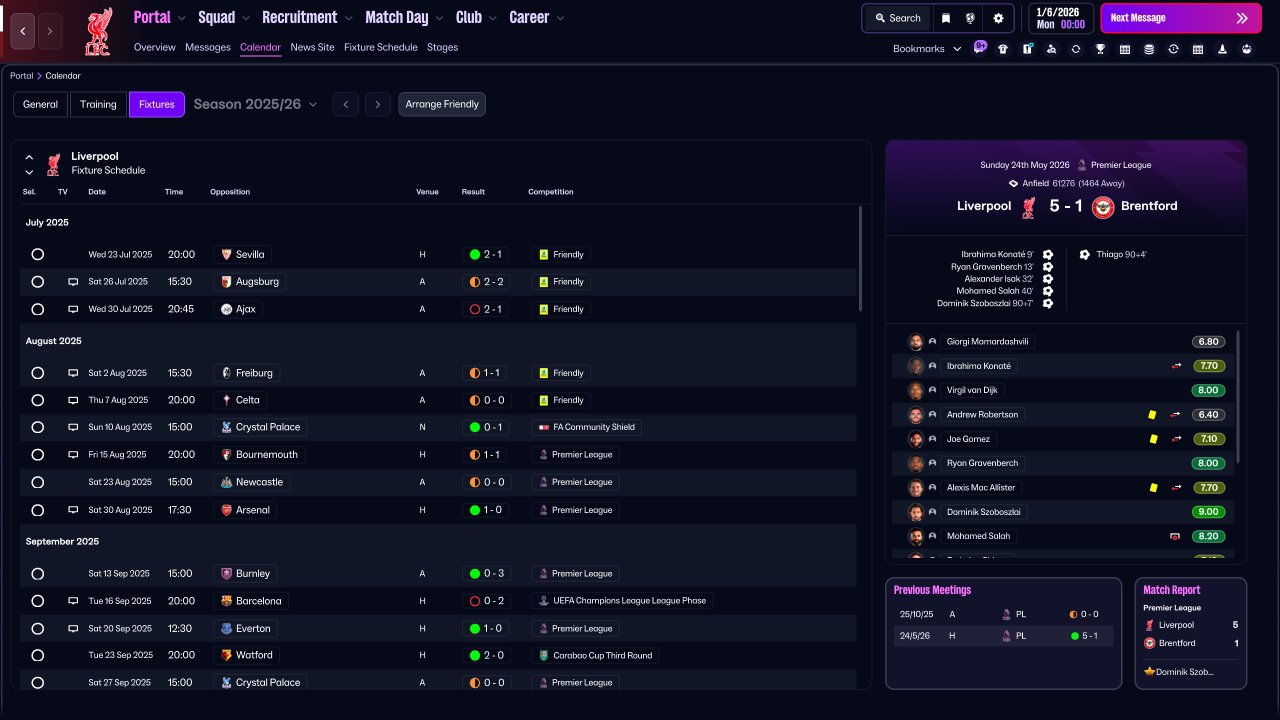
Task: Click Dominik Szoboszlai's 9.00 rating
Action: [1208, 512]
